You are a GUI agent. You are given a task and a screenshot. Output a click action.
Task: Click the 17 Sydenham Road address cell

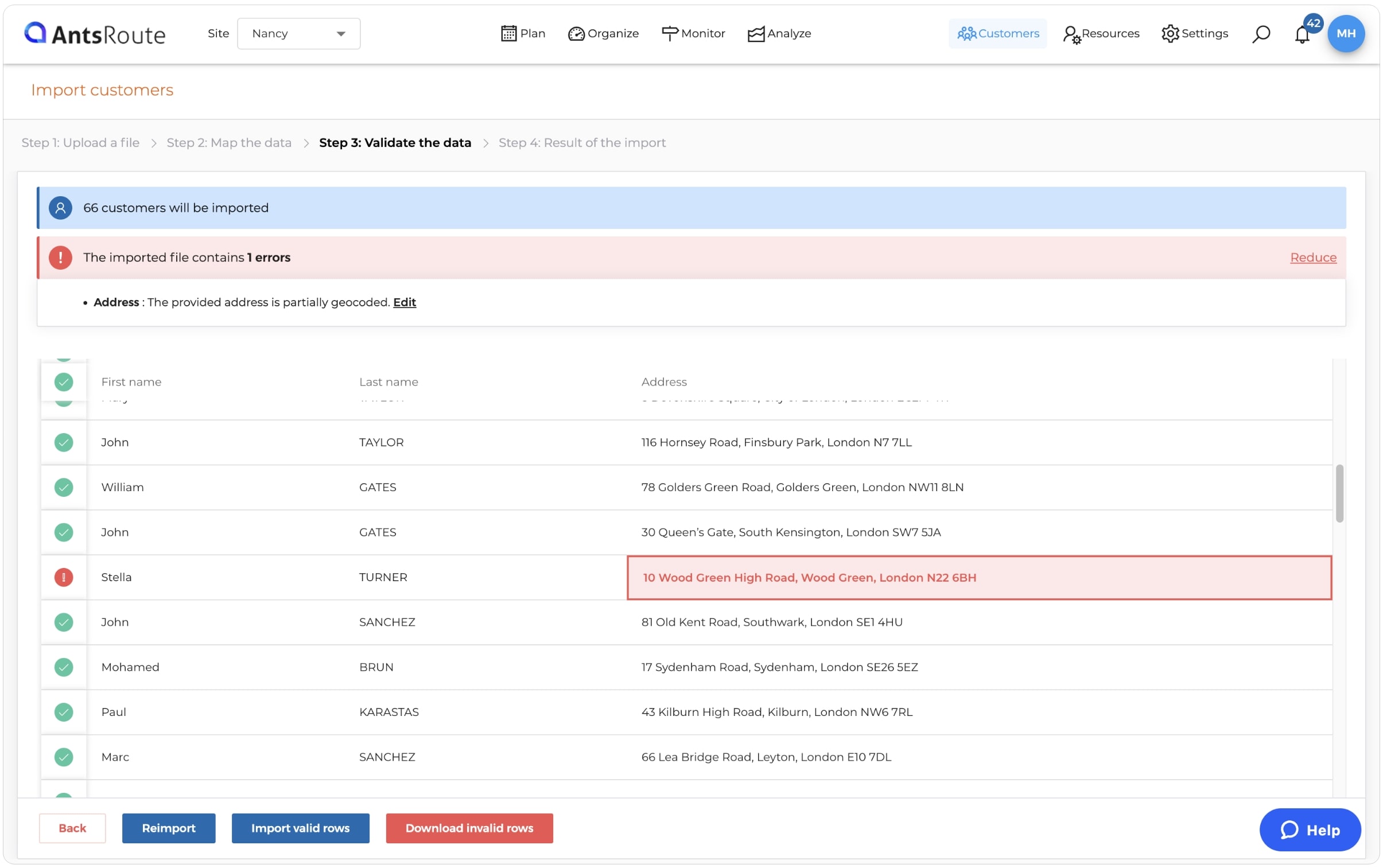[x=779, y=667]
